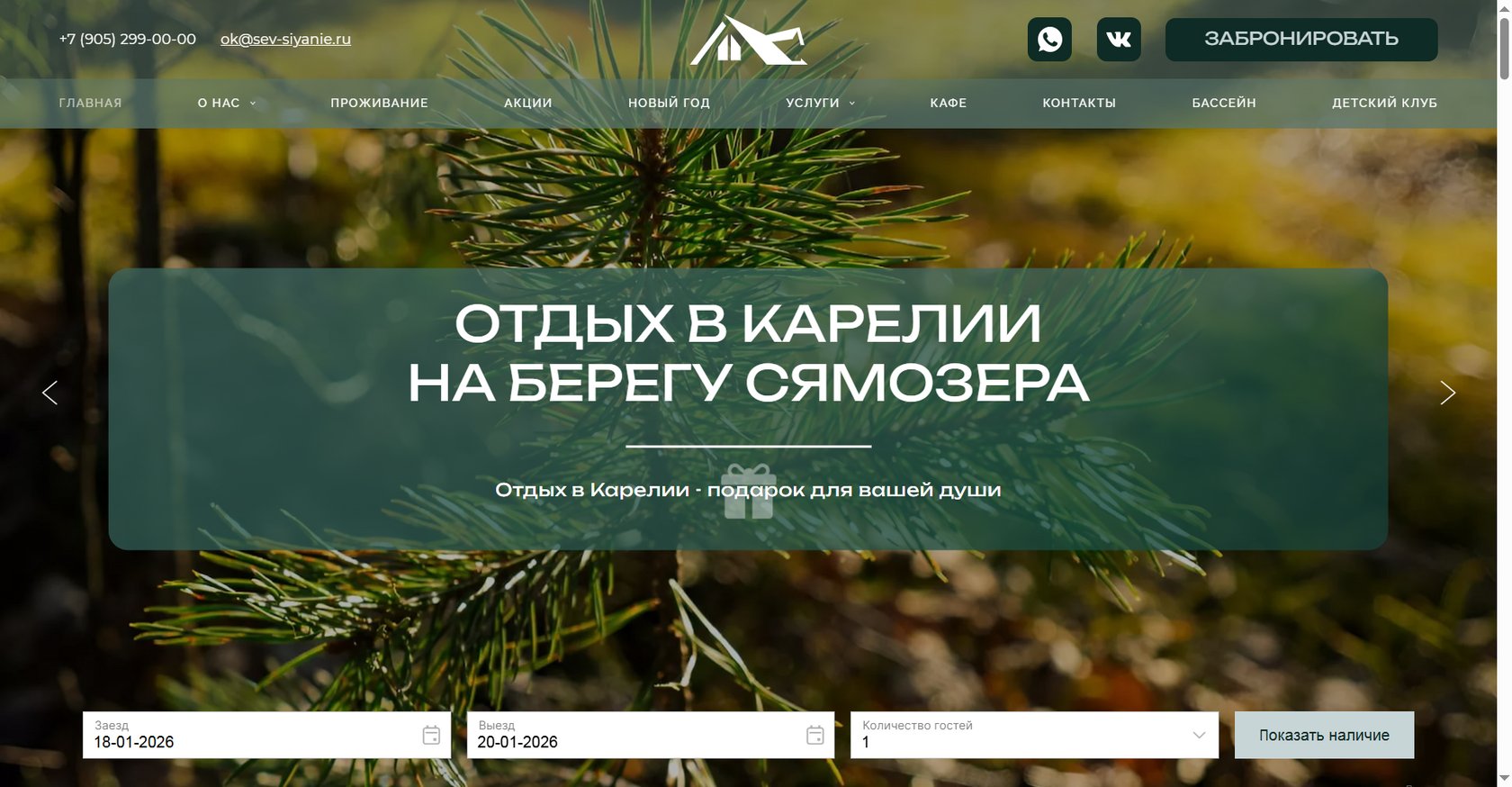Open the 'Главная' menu item
Screen dimensions: 1512x787
(90, 103)
